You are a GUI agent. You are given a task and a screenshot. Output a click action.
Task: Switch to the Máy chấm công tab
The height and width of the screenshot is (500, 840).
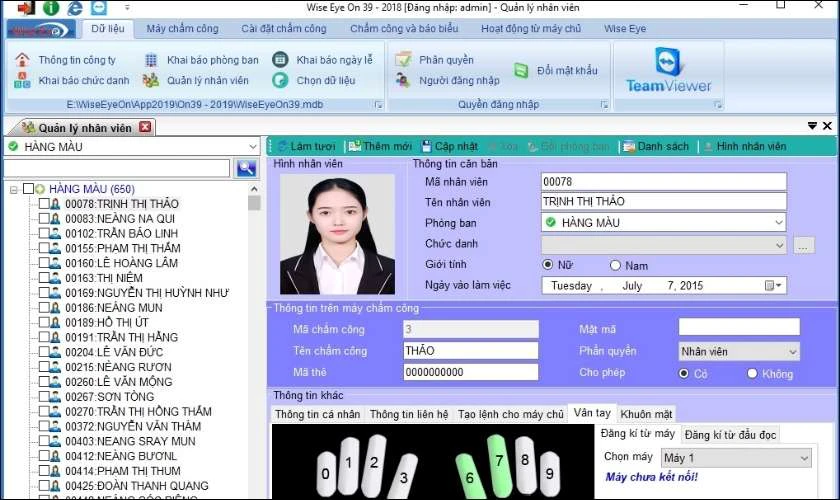(x=184, y=28)
